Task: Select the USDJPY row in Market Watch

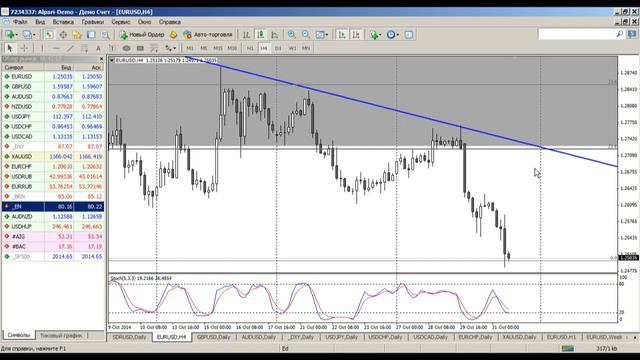Action: pyautogui.click(x=53, y=116)
